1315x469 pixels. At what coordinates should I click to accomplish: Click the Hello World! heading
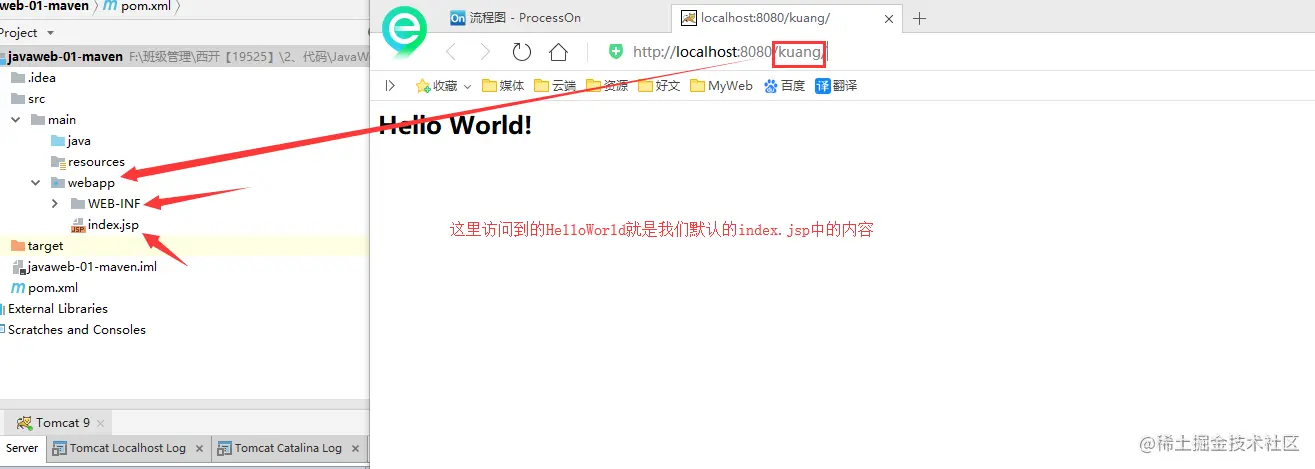coord(455,126)
